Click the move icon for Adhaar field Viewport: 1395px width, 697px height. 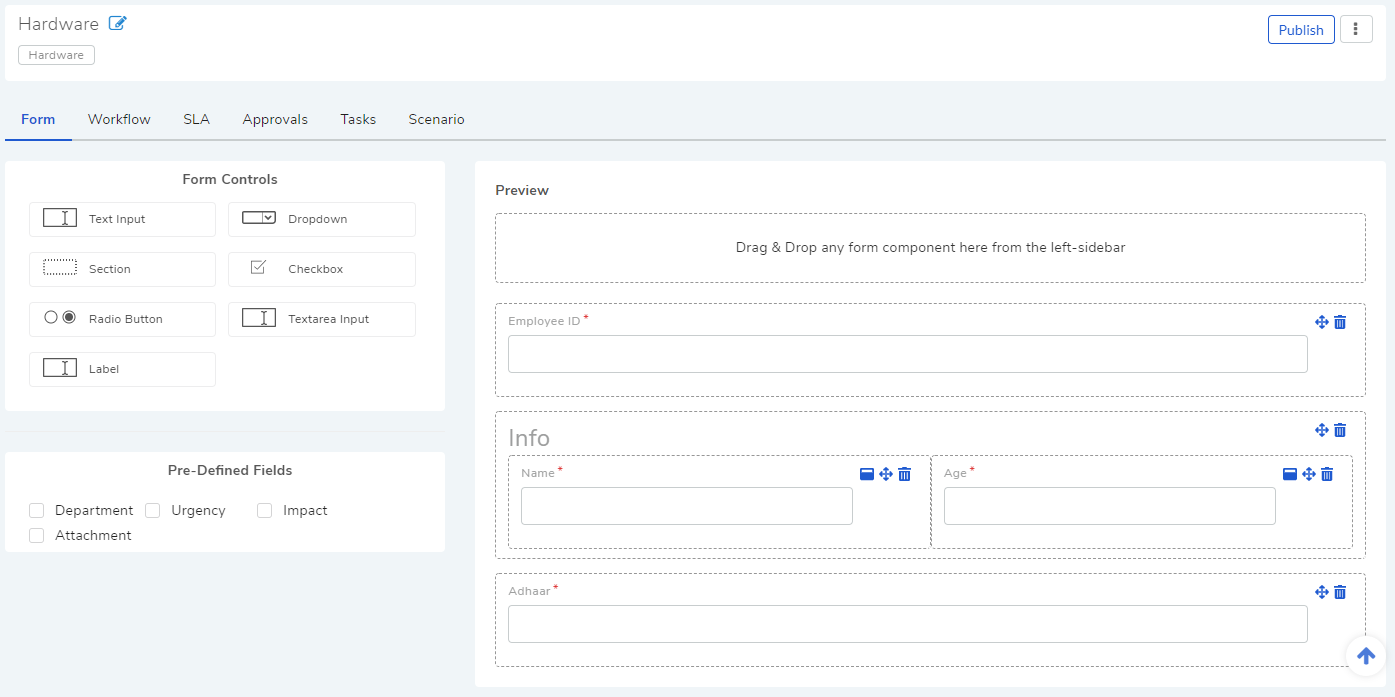coord(1322,592)
